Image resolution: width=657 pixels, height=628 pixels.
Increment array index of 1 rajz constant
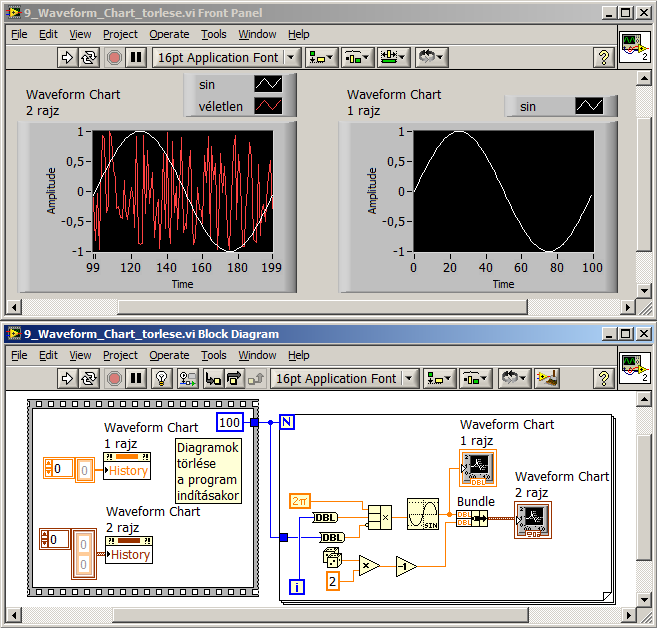pyautogui.click(x=49, y=464)
